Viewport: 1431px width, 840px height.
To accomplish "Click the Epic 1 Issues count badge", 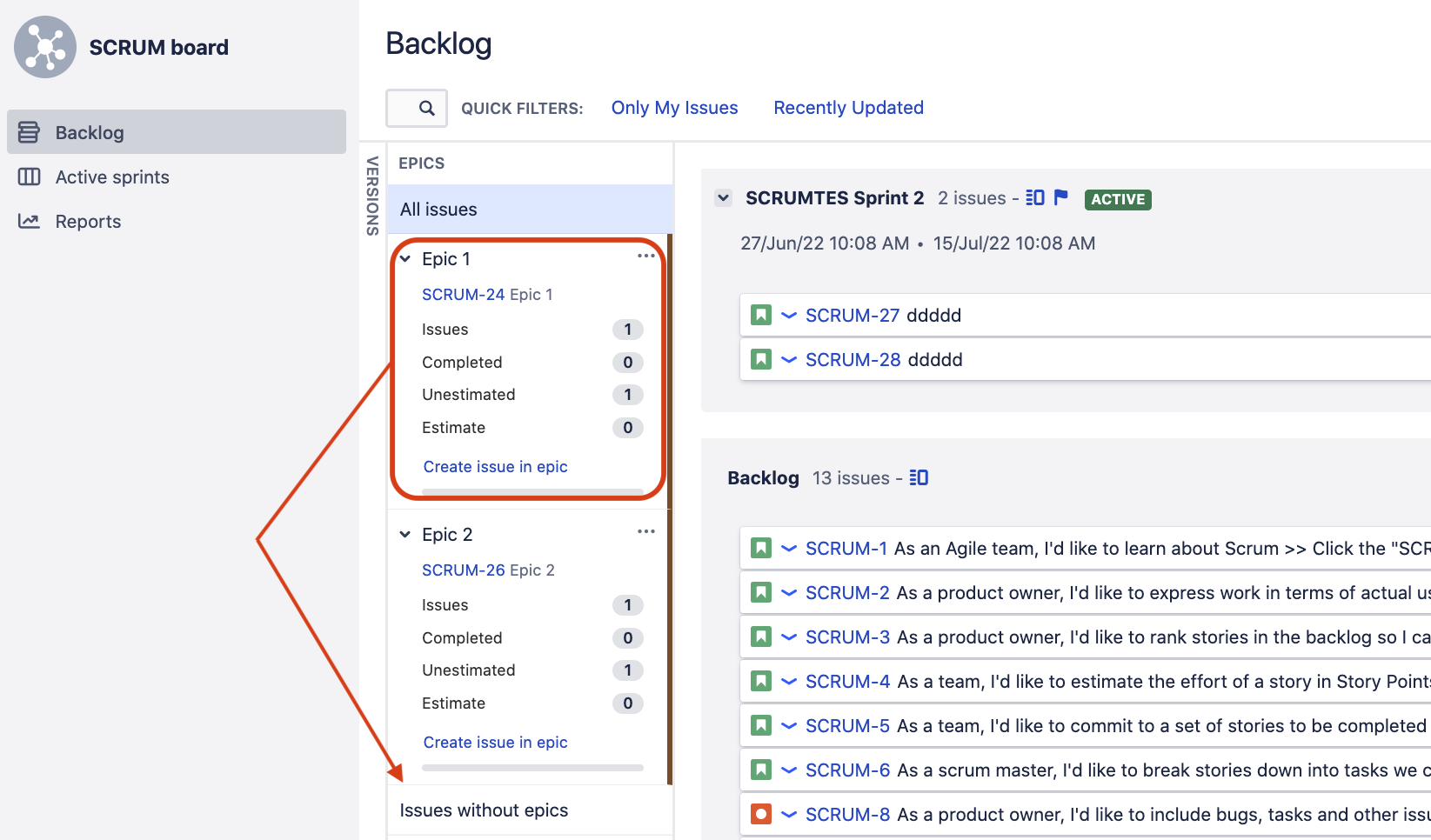I will pos(628,330).
